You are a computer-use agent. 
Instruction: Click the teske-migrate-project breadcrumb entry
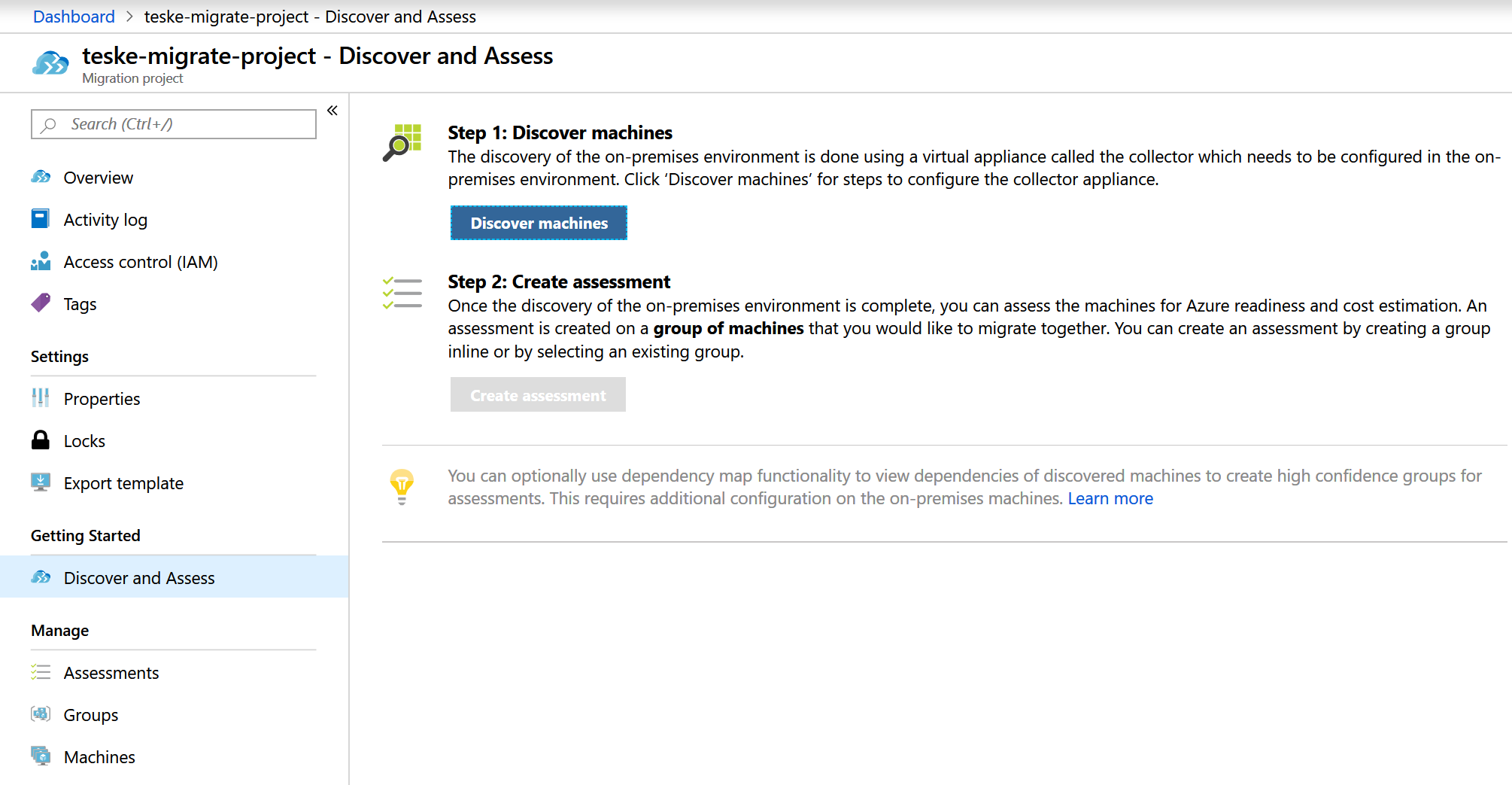click(310, 17)
